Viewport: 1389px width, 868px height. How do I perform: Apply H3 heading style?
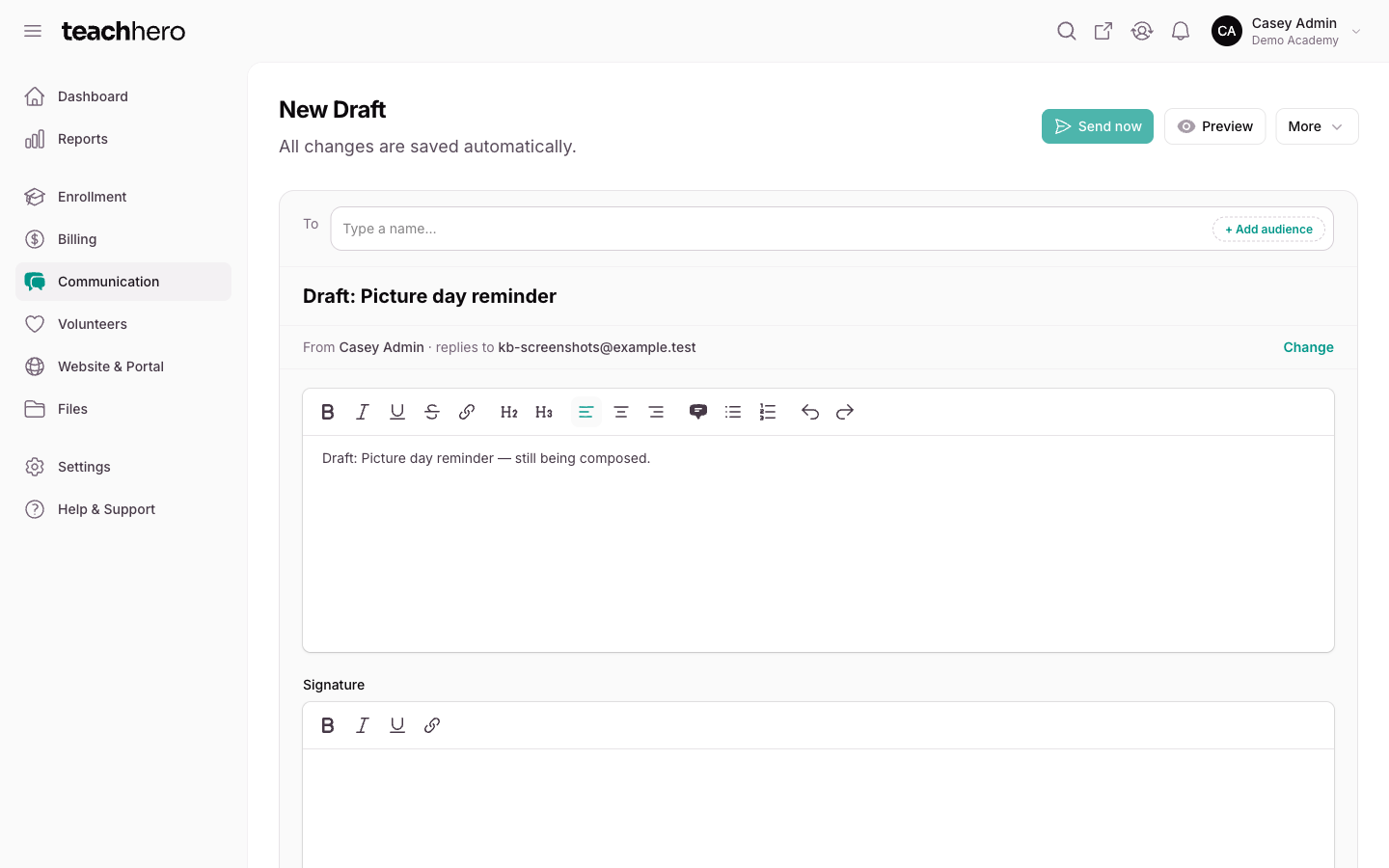tap(544, 412)
